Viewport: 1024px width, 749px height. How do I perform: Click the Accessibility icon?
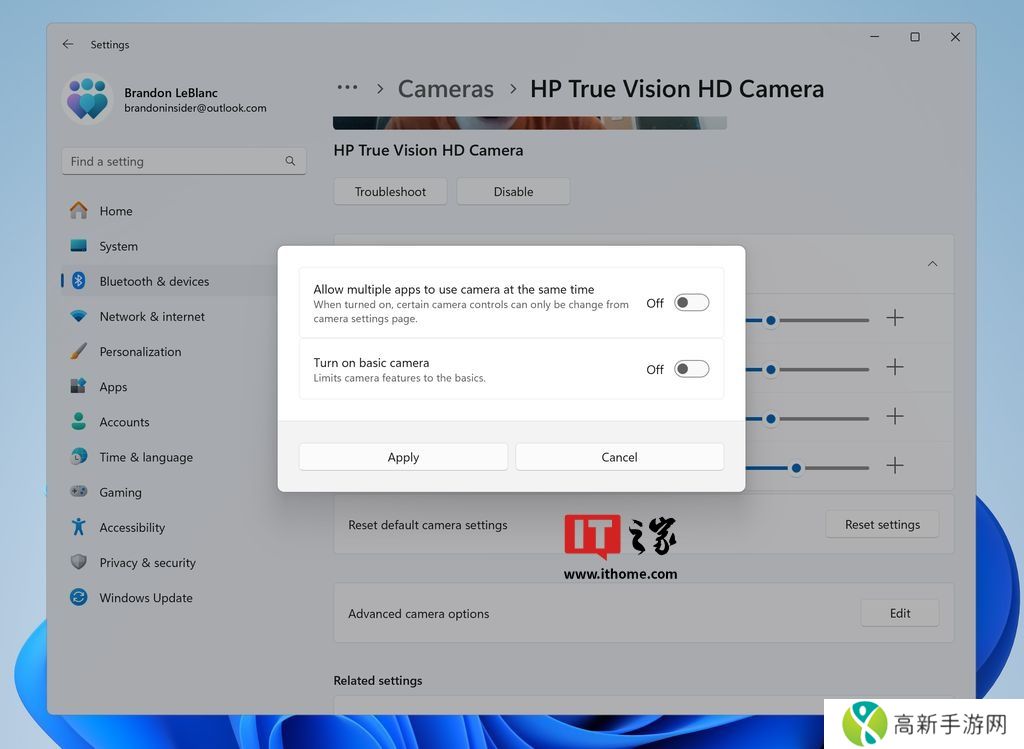(x=78, y=527)
